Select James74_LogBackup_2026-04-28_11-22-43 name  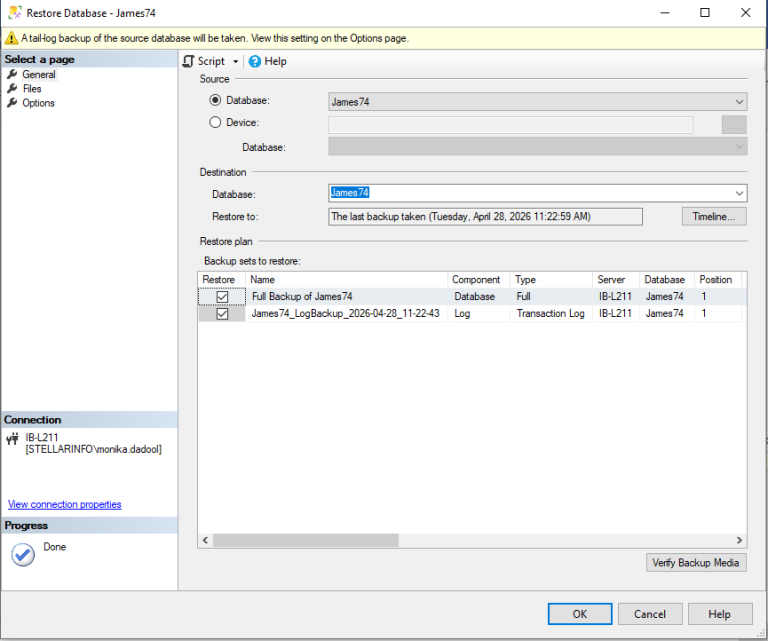[345, 313]
